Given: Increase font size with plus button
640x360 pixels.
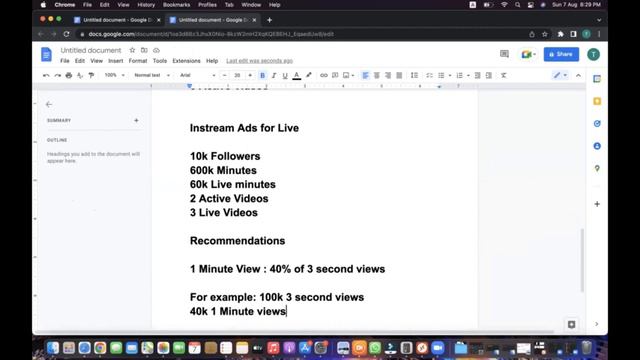Looking at the screenshot, I should 250,75.
